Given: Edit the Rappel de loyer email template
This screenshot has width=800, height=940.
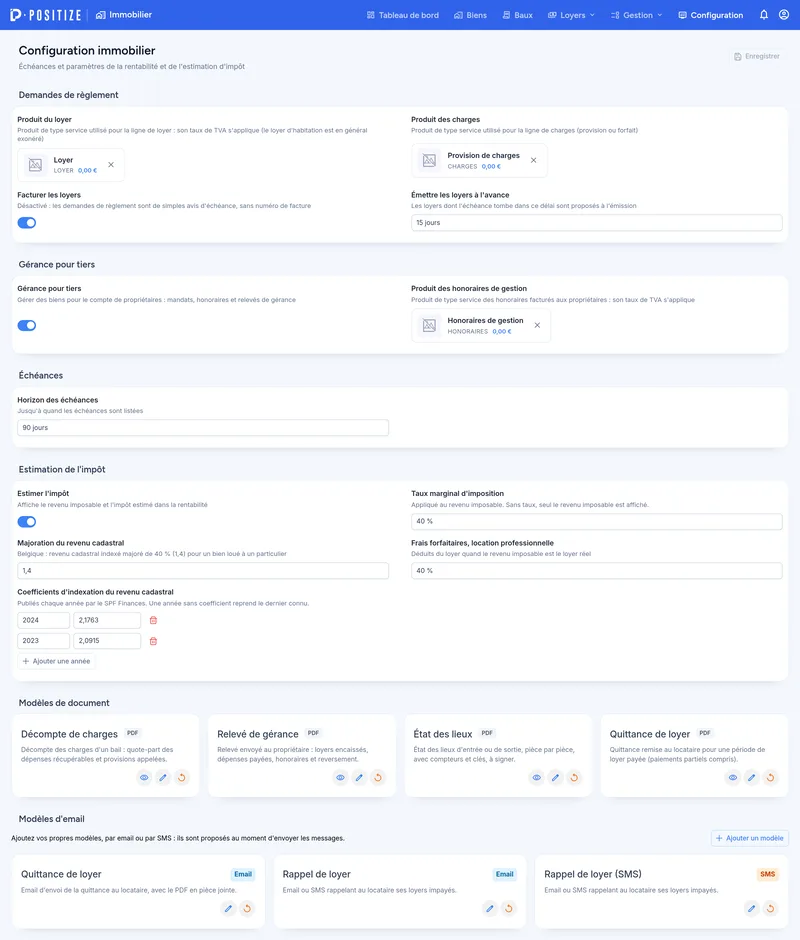Looking at the screenshot, I should pyautogui.click(x=490, y=909).
